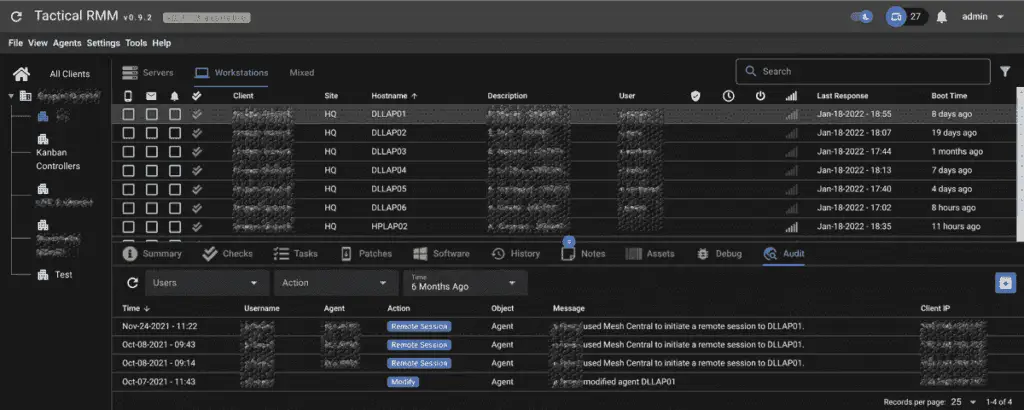Select All Clients home icon
The image size is (1024, 410).
click(x=19, y=74)
